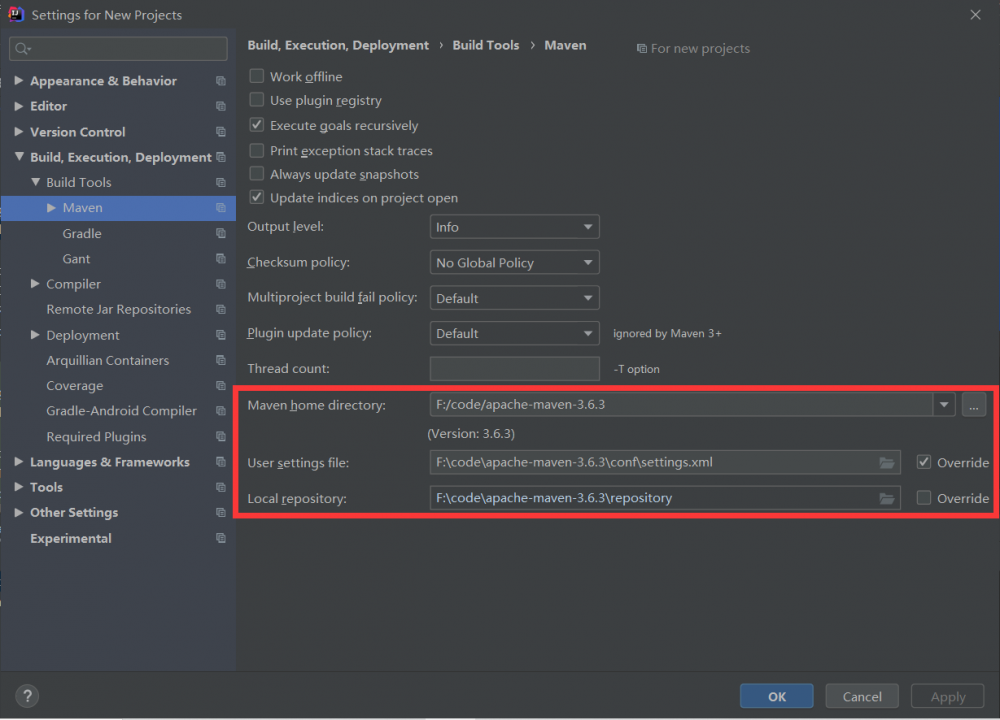Viewport: 1000px width, 720px height.
Task: Open the Remote Jar Repositories page
Action: [x=118, y=309]
